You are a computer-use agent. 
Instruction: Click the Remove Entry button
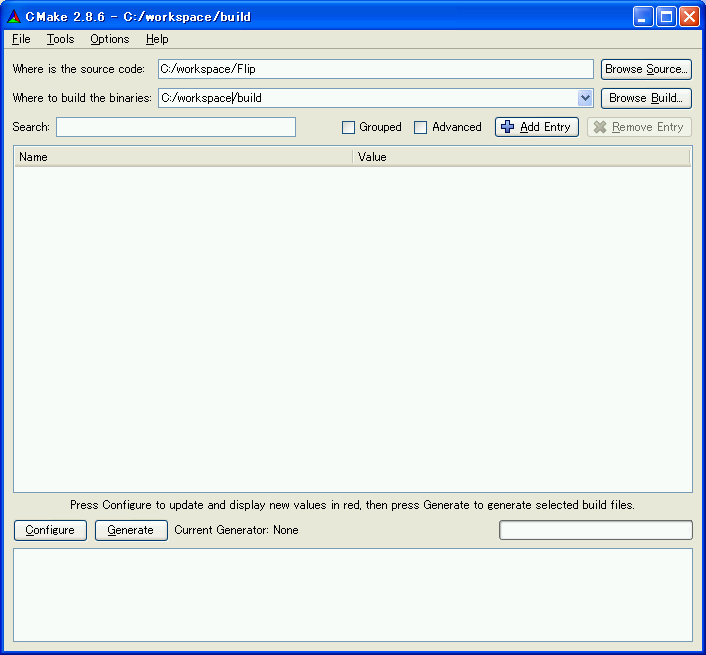coord(639,127)
